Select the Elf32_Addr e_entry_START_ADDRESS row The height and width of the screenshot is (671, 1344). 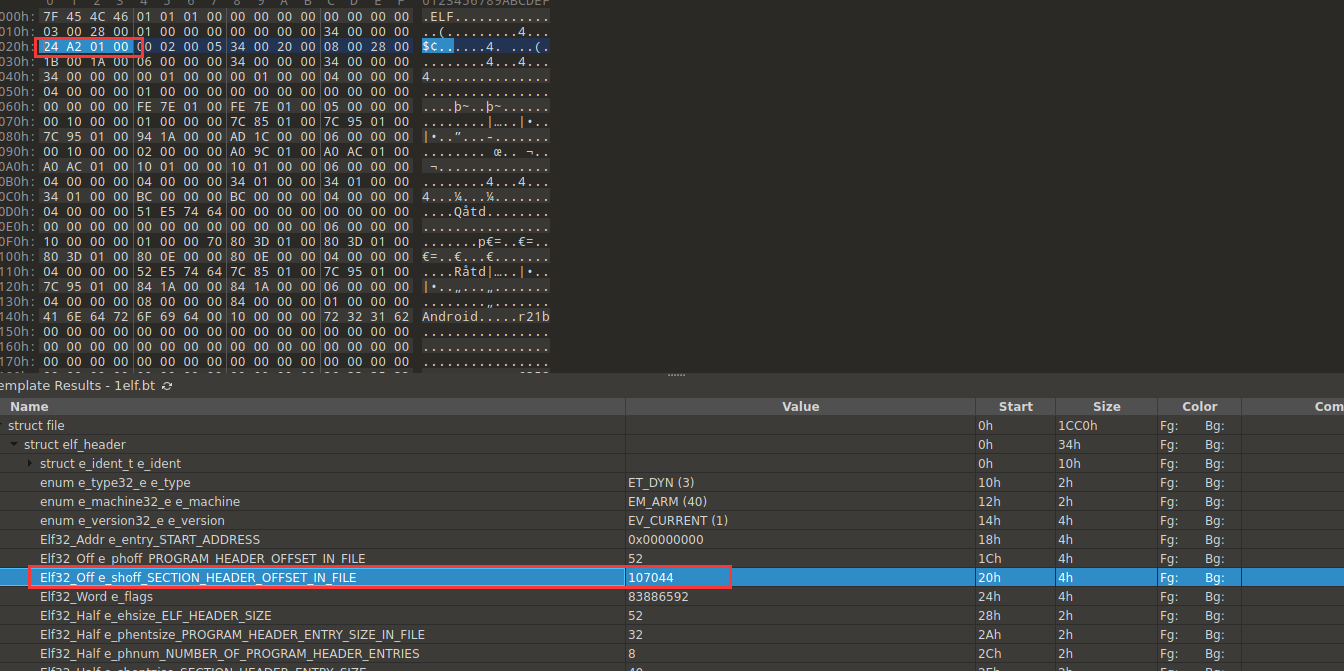672,540
